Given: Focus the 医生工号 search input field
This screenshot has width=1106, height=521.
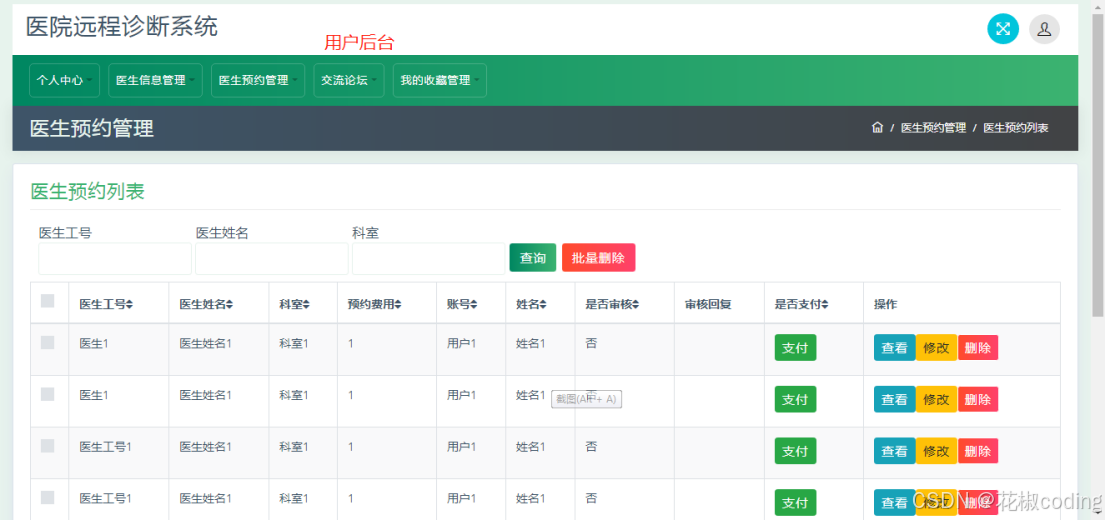Looking at the screenshot, I should [115, 259].
